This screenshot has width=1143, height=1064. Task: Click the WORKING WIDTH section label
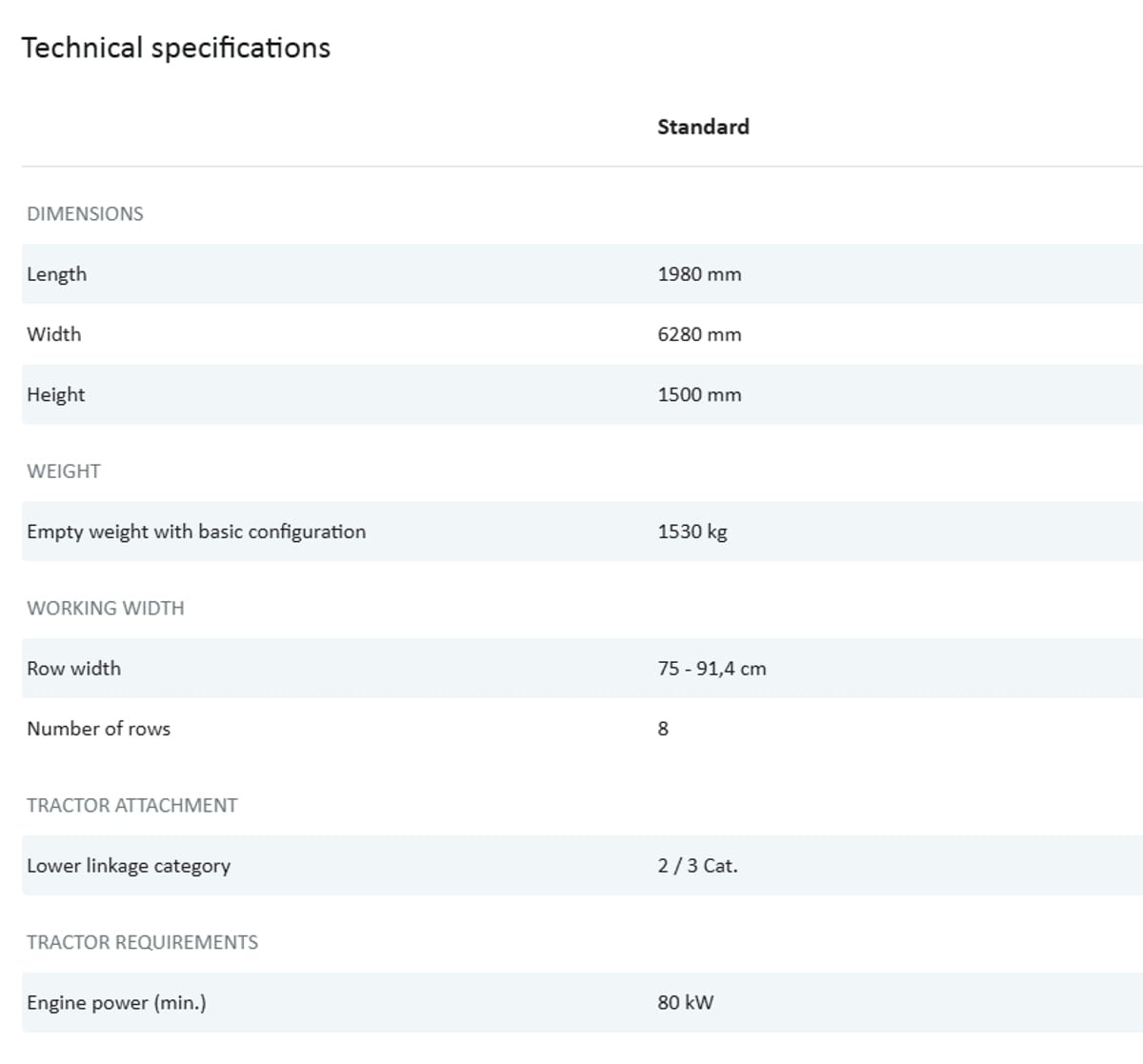(x=106, y=608)
